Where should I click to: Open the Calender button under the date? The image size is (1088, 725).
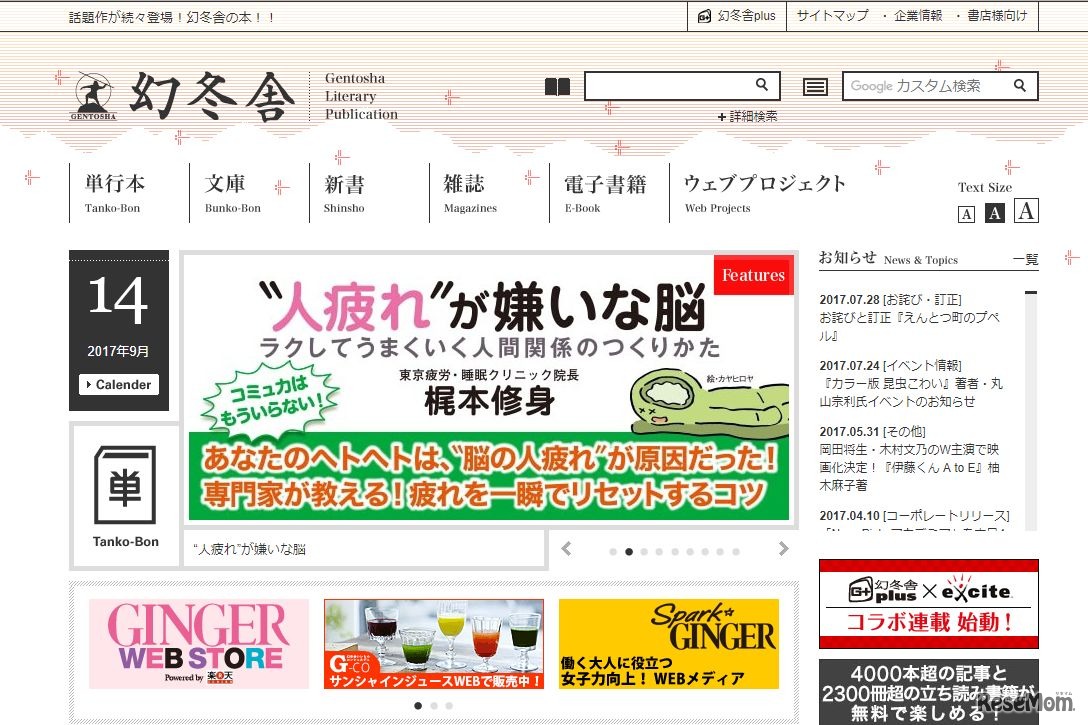(x=119, y=385)
